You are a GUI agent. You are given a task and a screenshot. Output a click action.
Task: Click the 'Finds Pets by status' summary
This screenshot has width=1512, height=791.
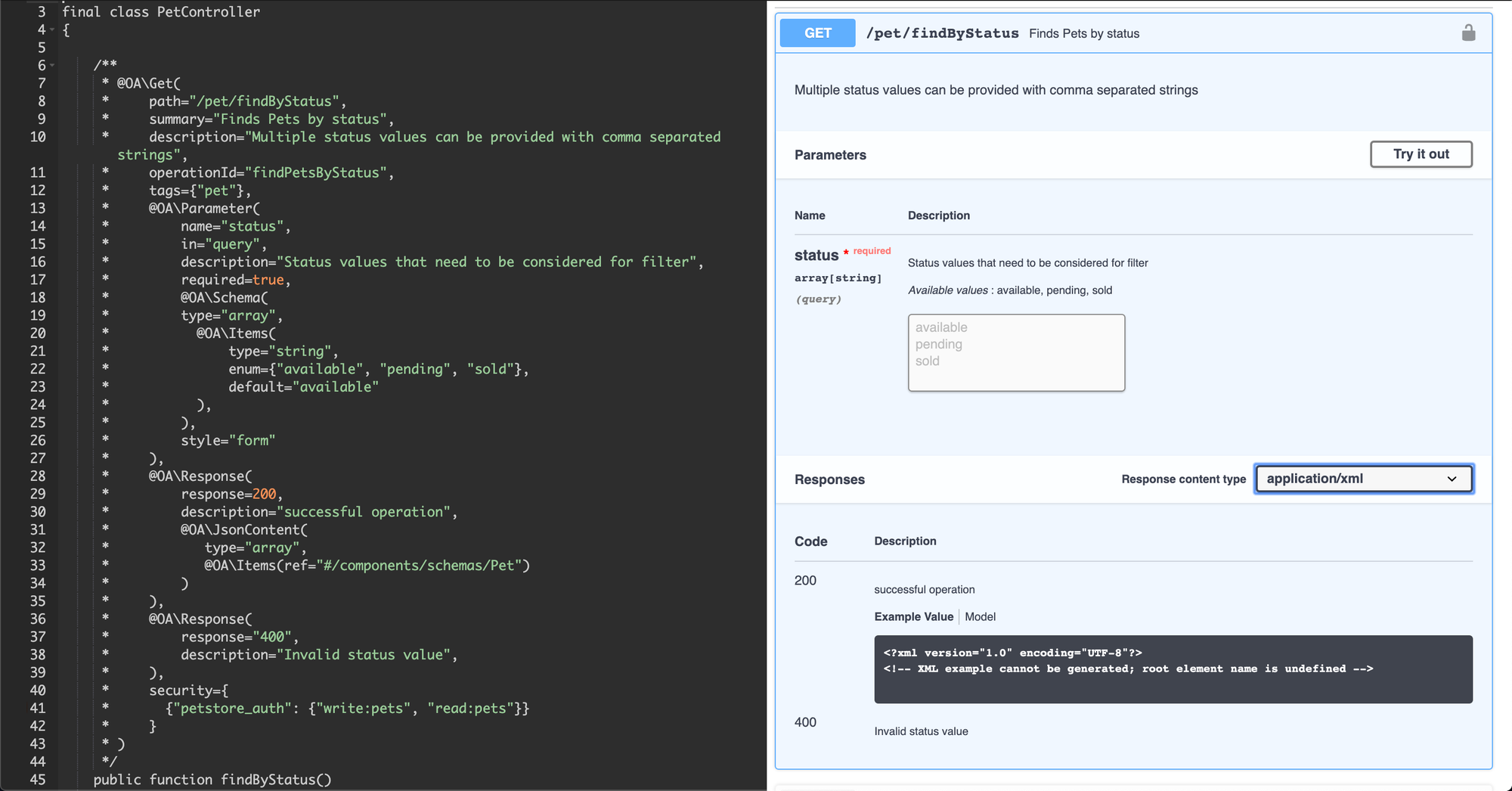coord(1084,33)
